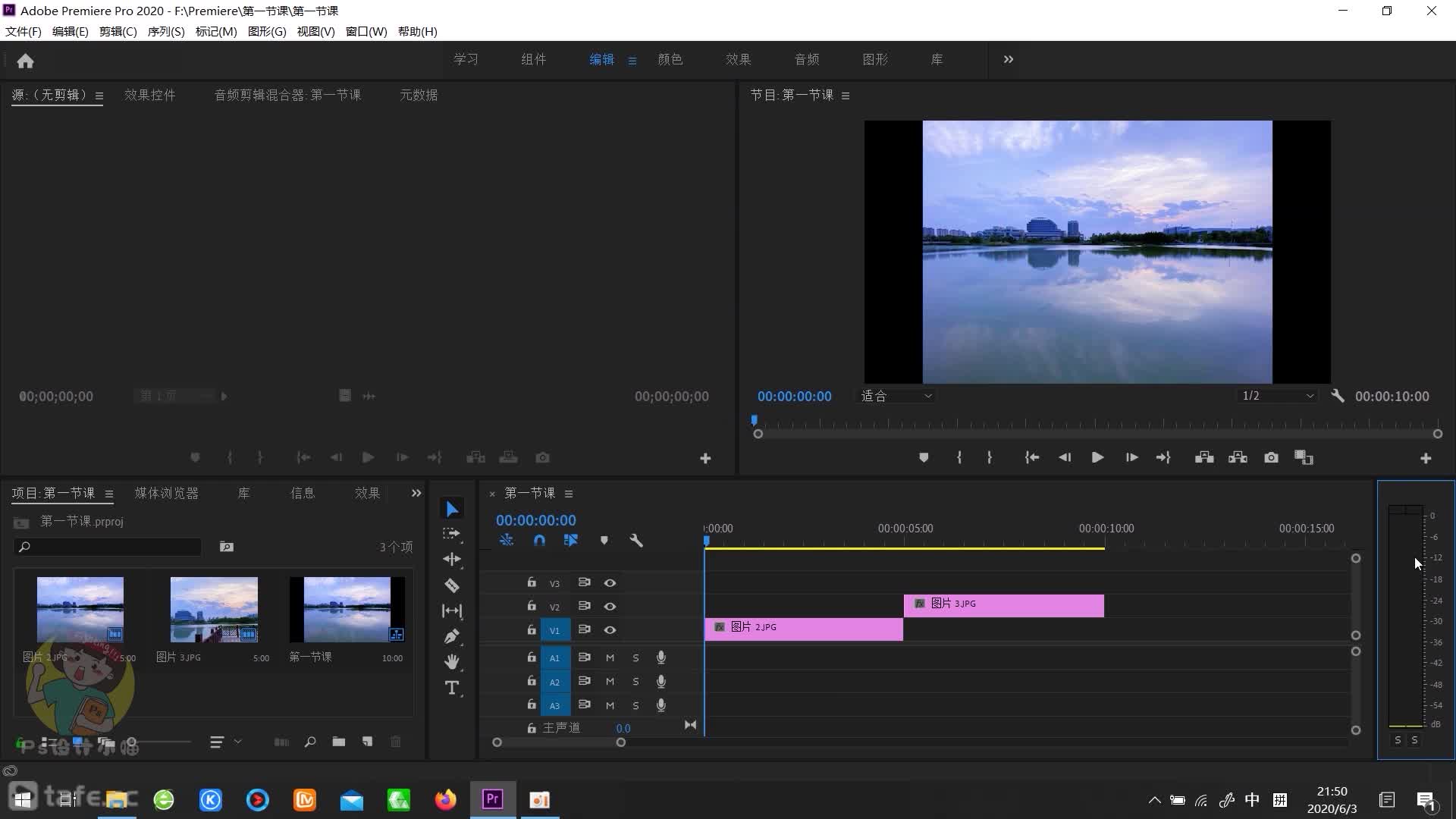Image resolution: width=1456 pixels, height=819 pixels.
Task: Open Comparison View in program monitor
Action: [1304, 458]
